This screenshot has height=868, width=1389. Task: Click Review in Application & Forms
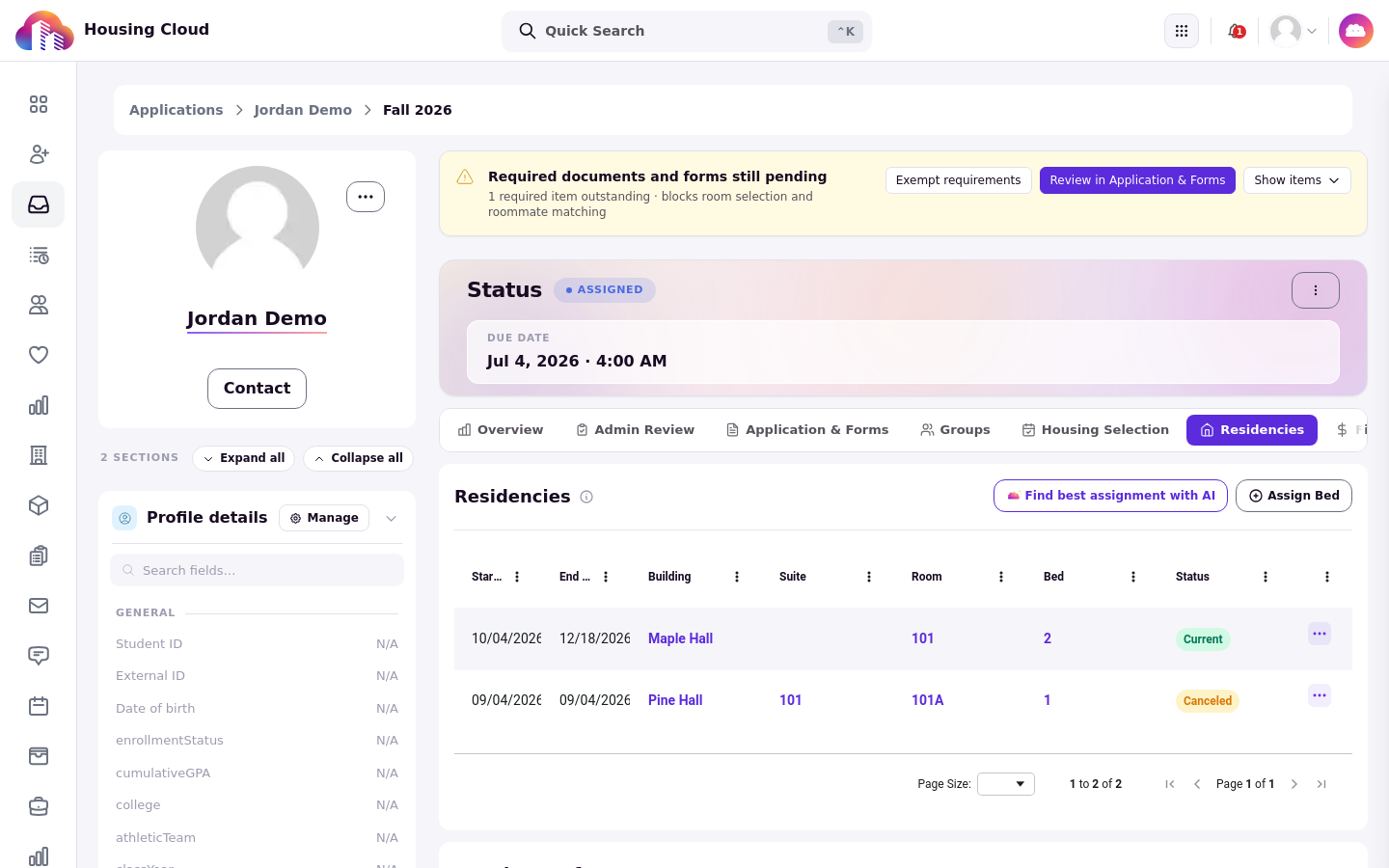[1137, 180]
